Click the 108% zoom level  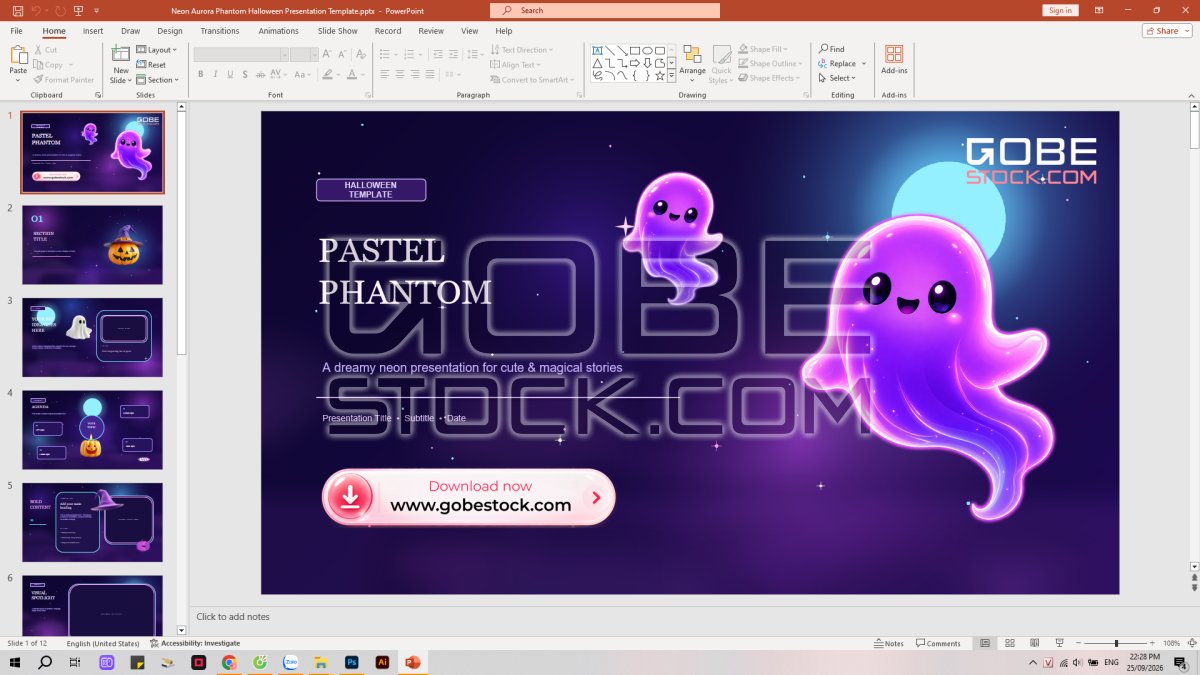pyautogui.click(x=1172, y=643)
